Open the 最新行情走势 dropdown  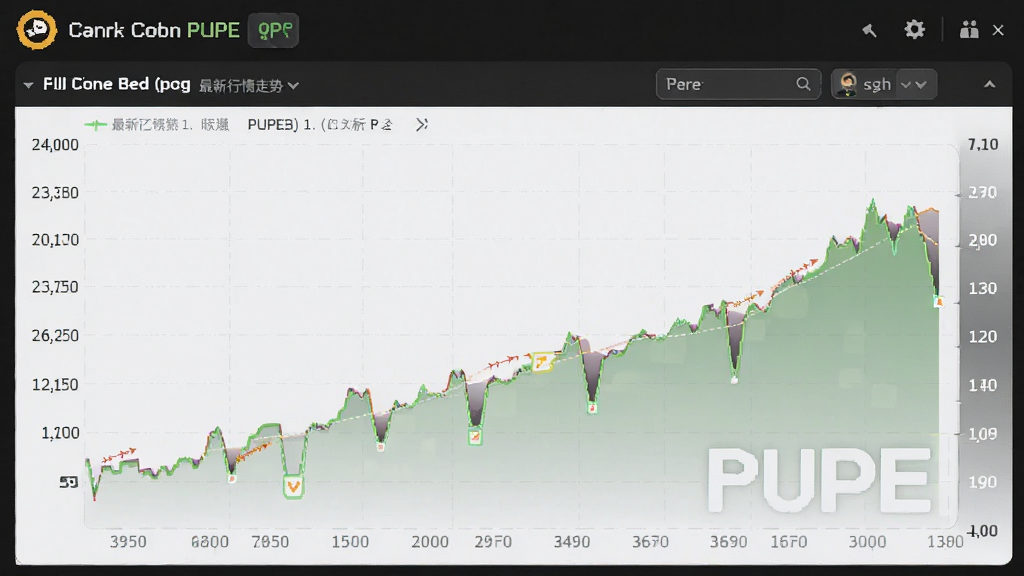coord(249,86)
